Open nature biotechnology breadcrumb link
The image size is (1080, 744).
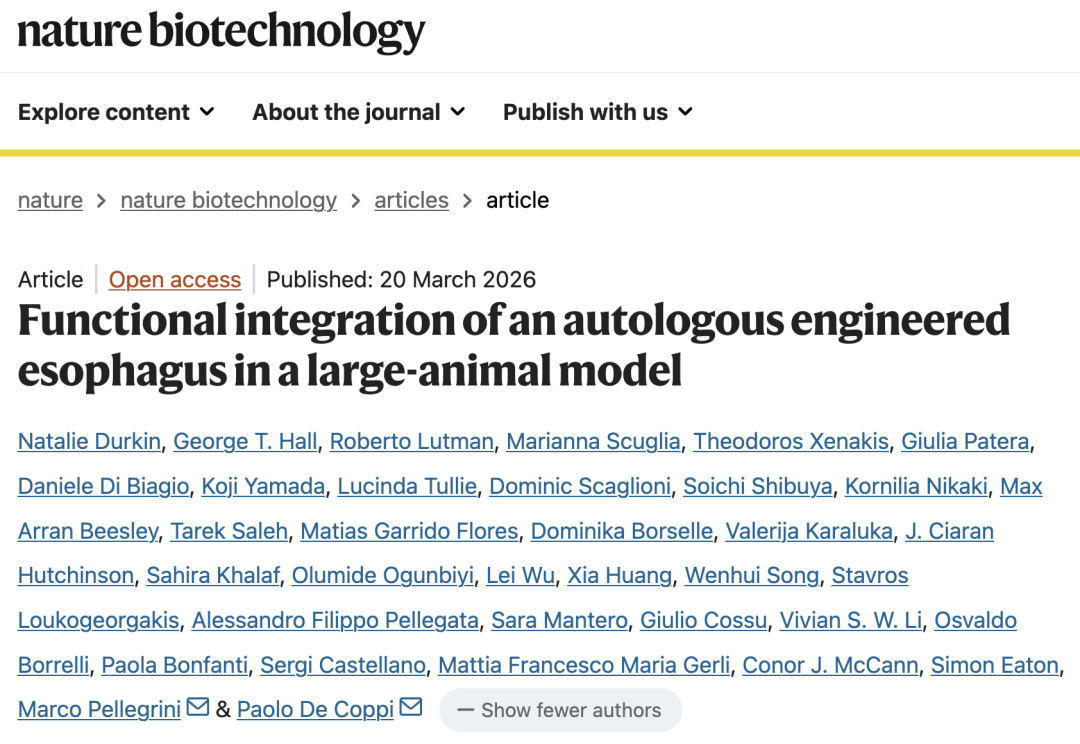(x=228, y=200)
